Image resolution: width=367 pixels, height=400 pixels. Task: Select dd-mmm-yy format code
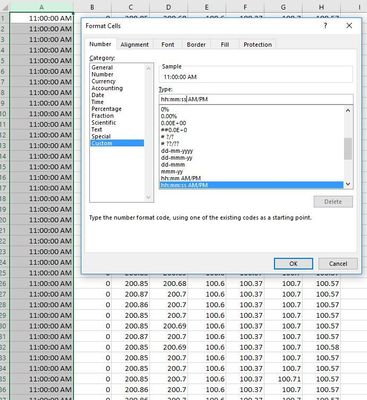(x=251, y=158)
